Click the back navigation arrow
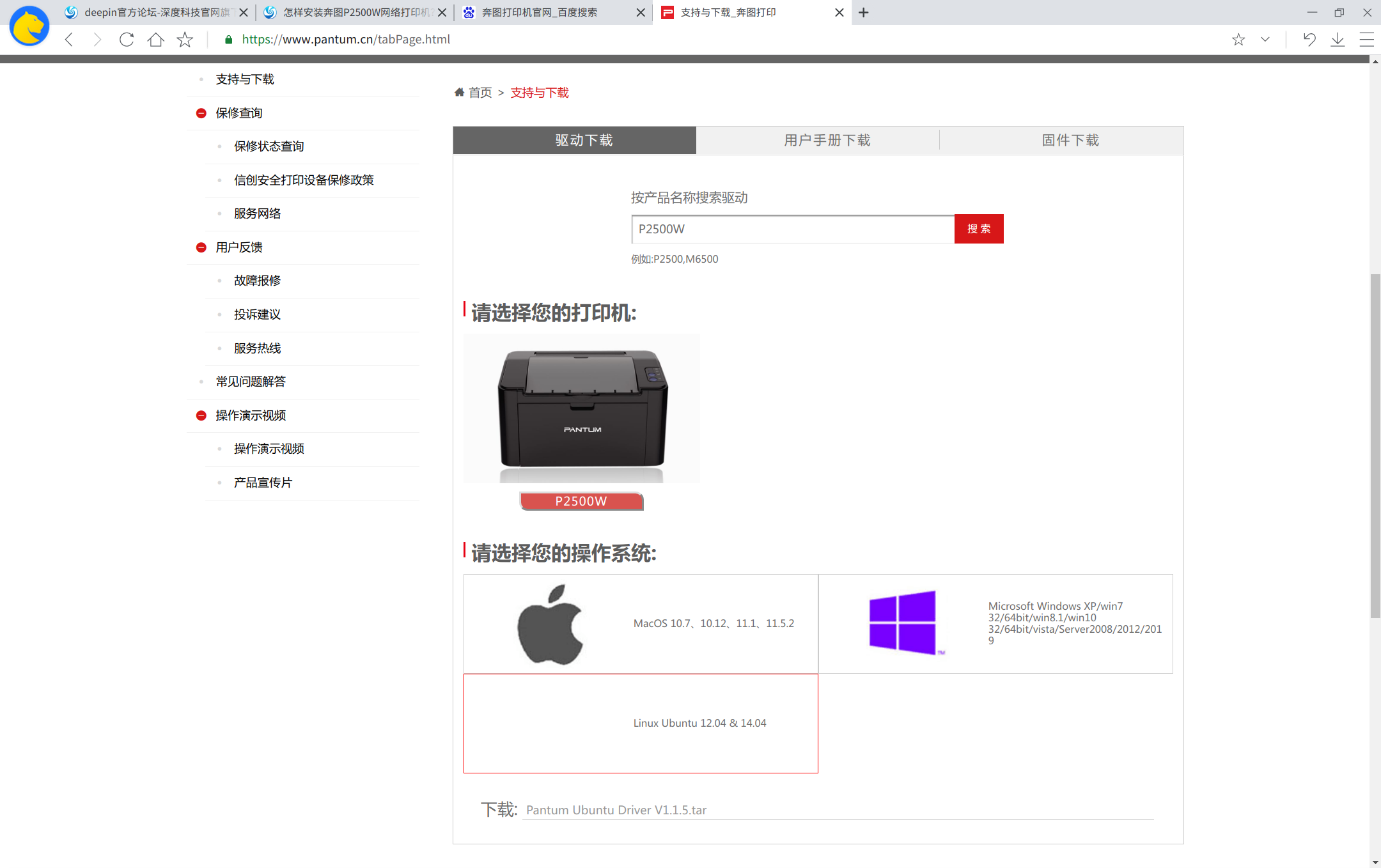The width and height of the screenshot is (1381, 868). [69, 40]
